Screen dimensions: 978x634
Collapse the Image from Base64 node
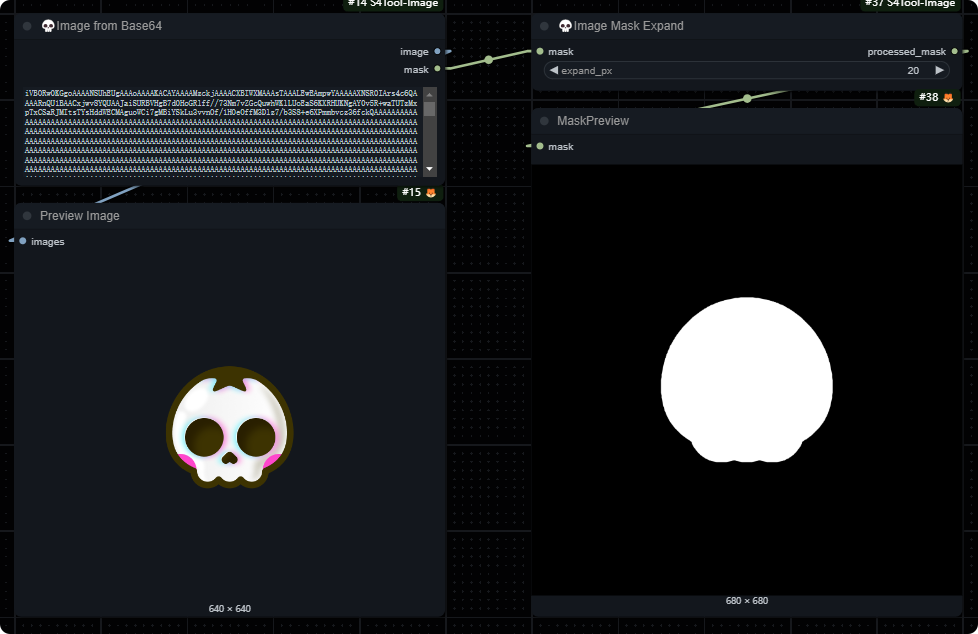point(27,26)
